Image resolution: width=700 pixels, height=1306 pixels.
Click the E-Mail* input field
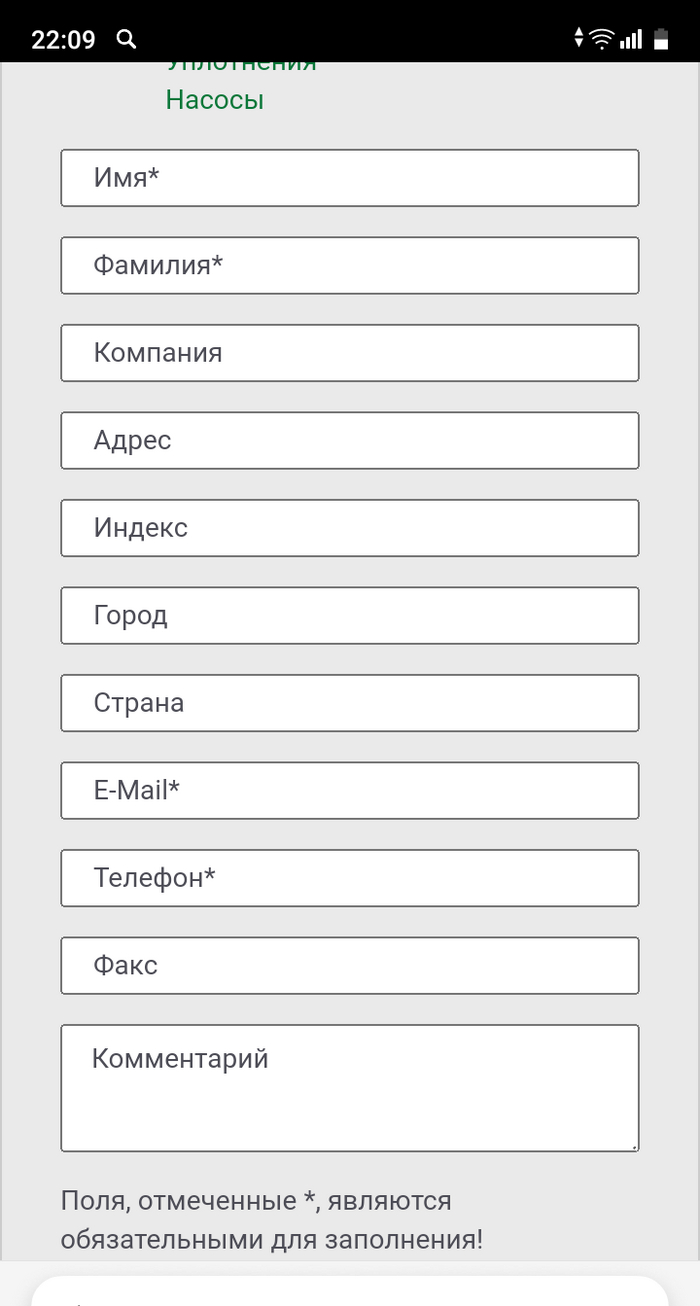coord(350,790)
